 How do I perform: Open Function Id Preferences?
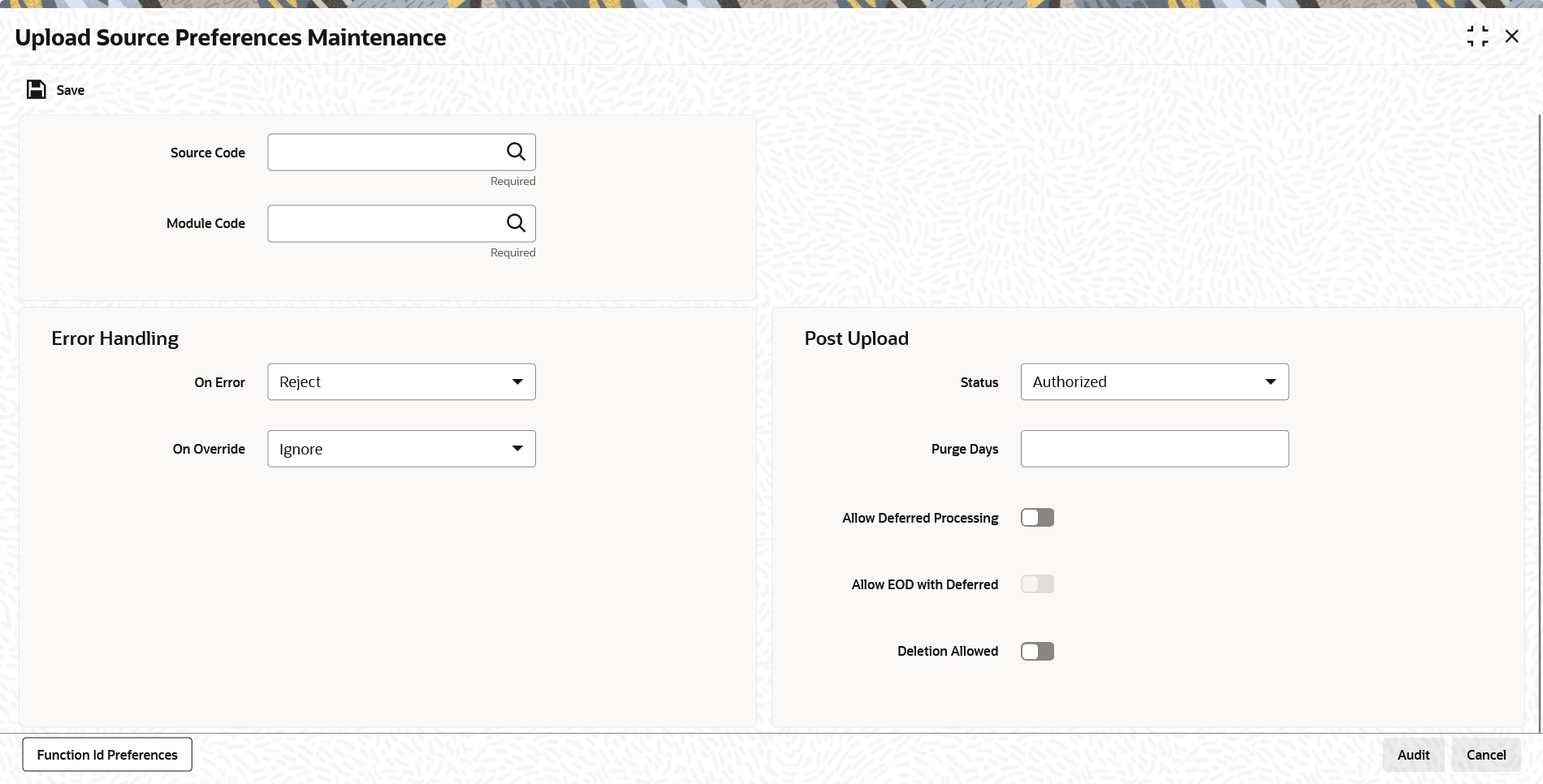(107, 755)
